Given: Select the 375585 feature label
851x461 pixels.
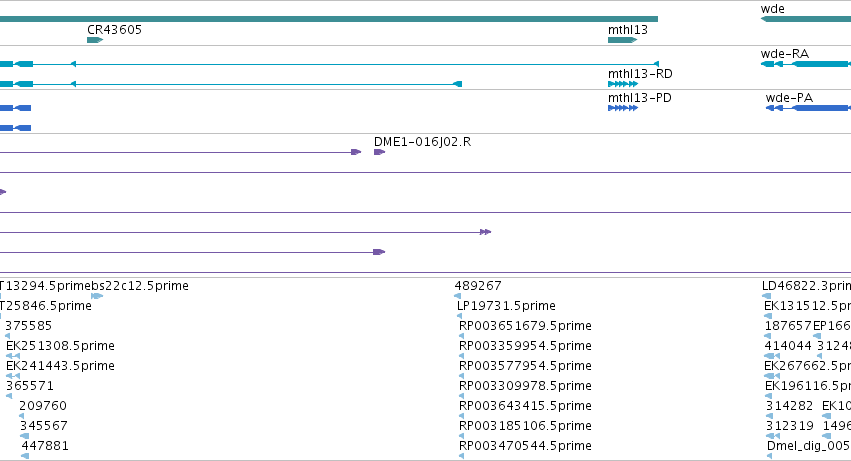Looking at the screenshot, I should point(29,326).
